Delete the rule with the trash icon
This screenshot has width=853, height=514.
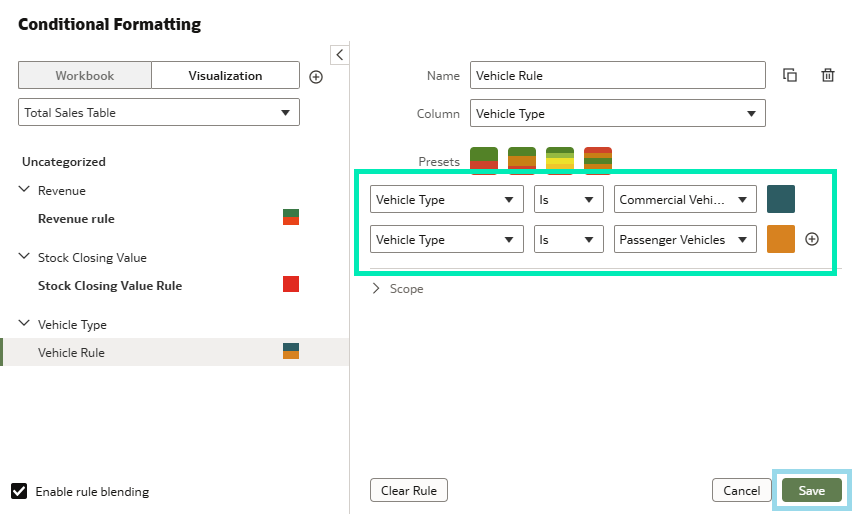(827, 75)
